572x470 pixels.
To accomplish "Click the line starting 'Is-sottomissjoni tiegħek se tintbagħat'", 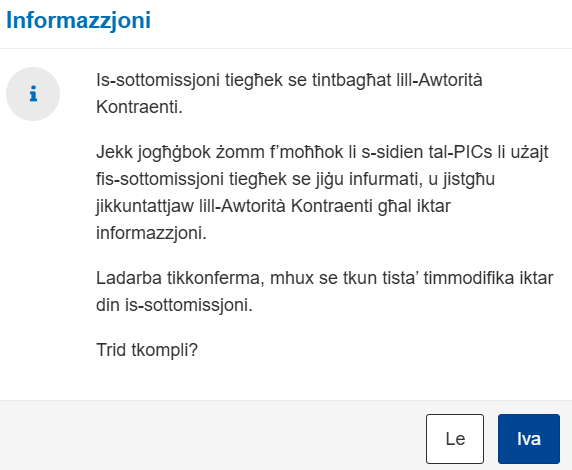I will 289,80.
